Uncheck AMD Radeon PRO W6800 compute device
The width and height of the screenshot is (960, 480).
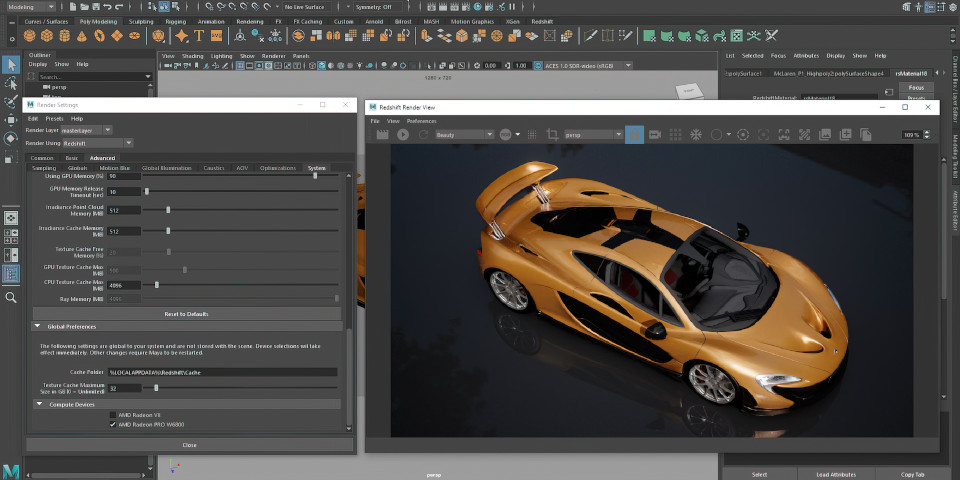coord(113,424)
